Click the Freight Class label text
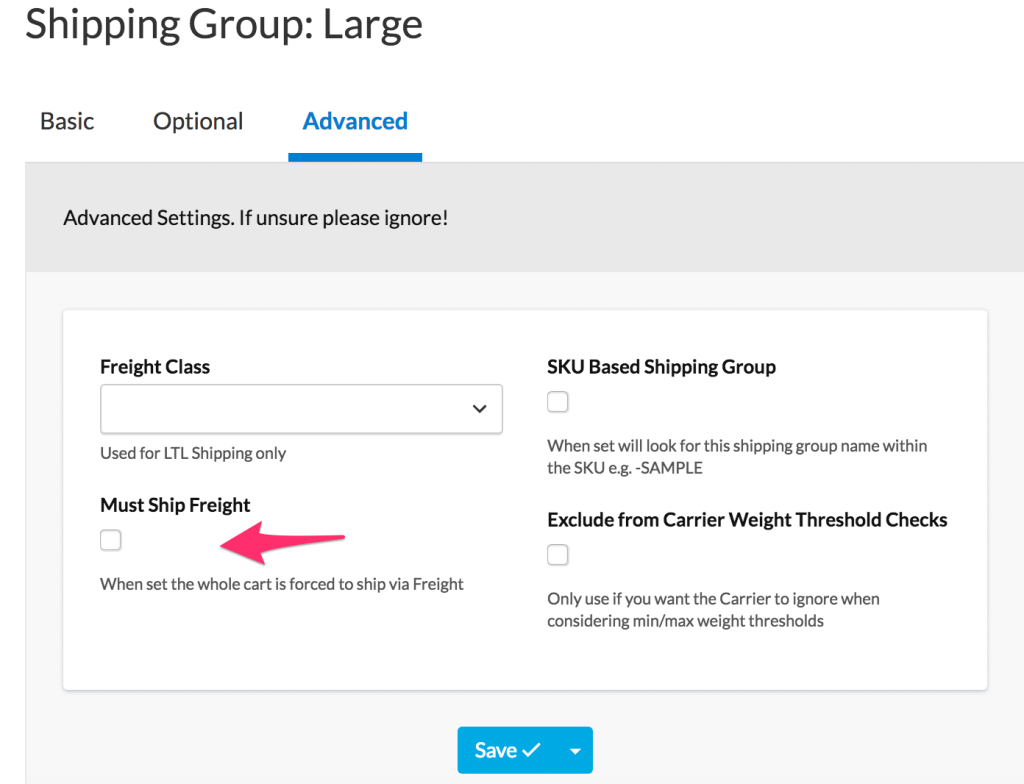1024x784 pixels. pos(155,367)
